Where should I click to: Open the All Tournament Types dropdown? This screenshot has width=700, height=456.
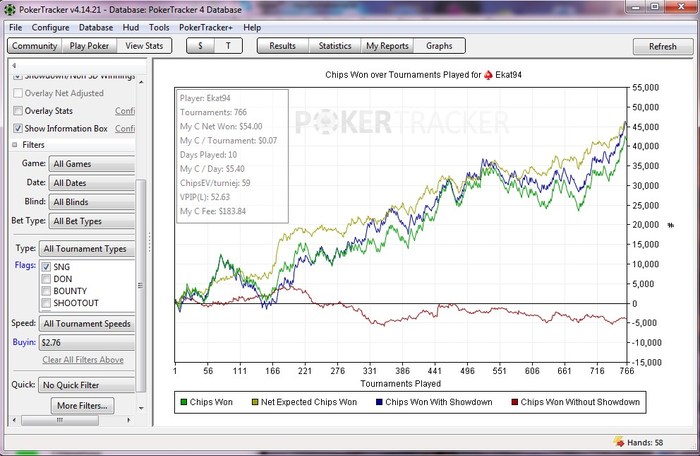(x=87, y=249)
